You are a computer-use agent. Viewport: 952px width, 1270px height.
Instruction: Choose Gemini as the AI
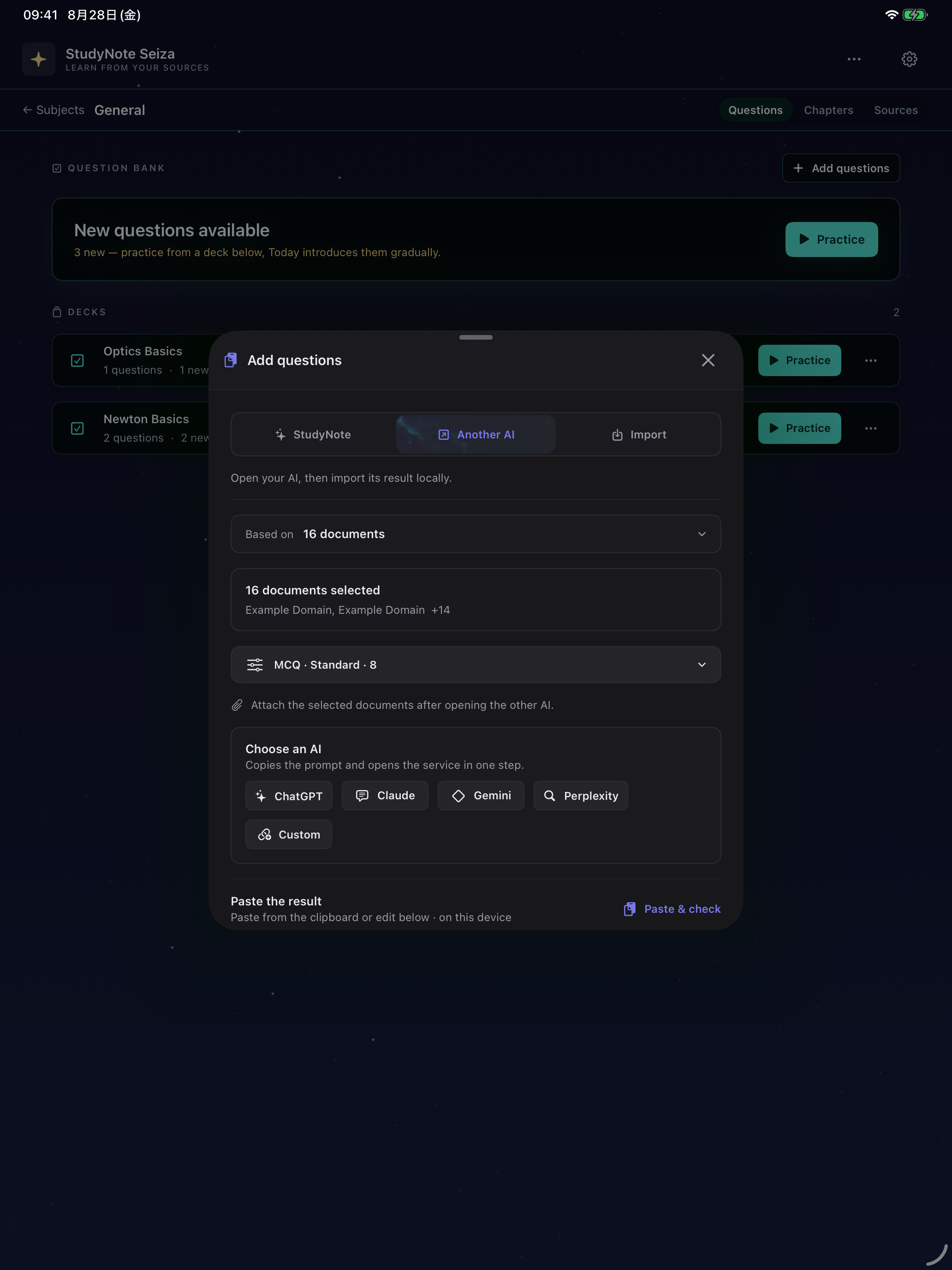(x=481, y=796)
